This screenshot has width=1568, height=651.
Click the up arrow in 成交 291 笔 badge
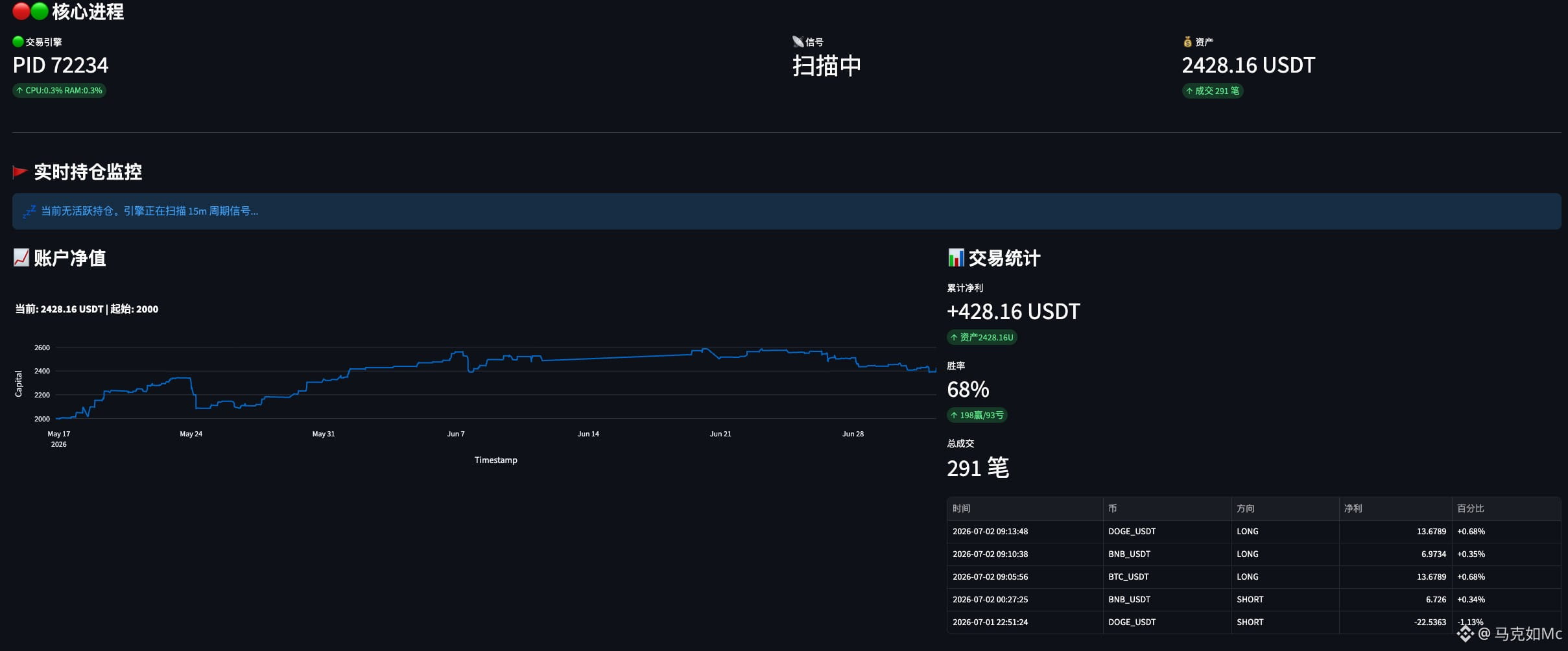click(x=1189, y=91)
